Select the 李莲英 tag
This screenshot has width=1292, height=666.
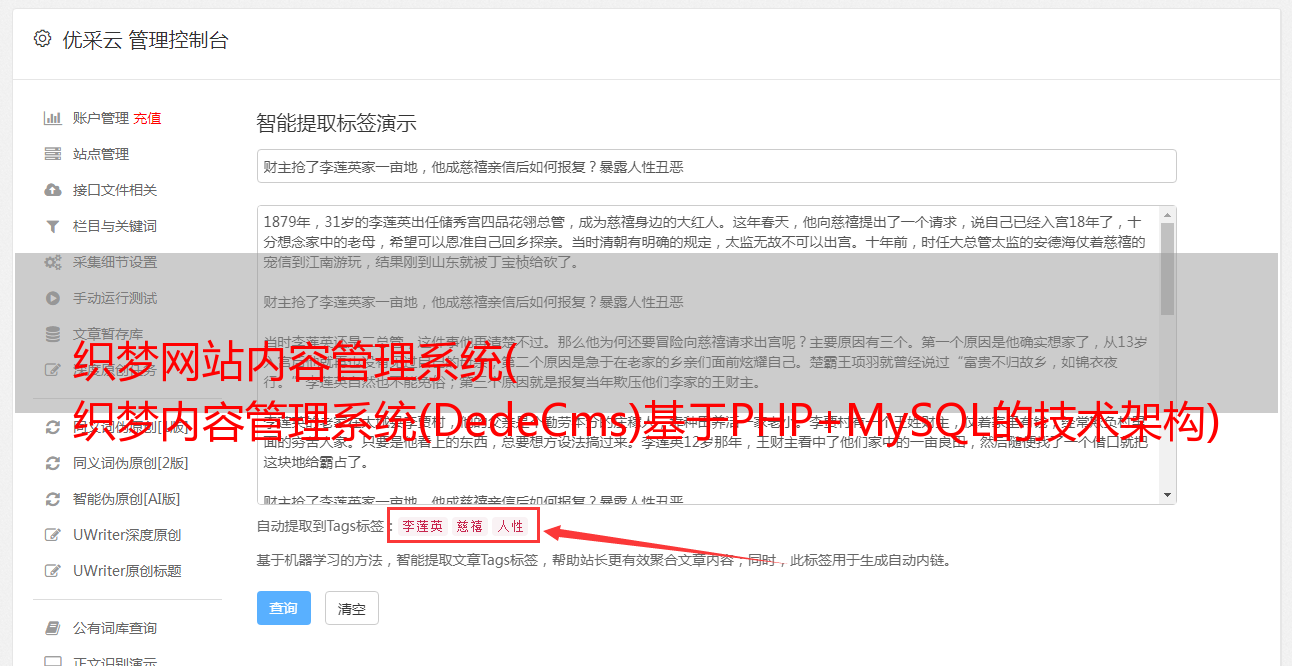pyautogui.click(x=423, y=526)
